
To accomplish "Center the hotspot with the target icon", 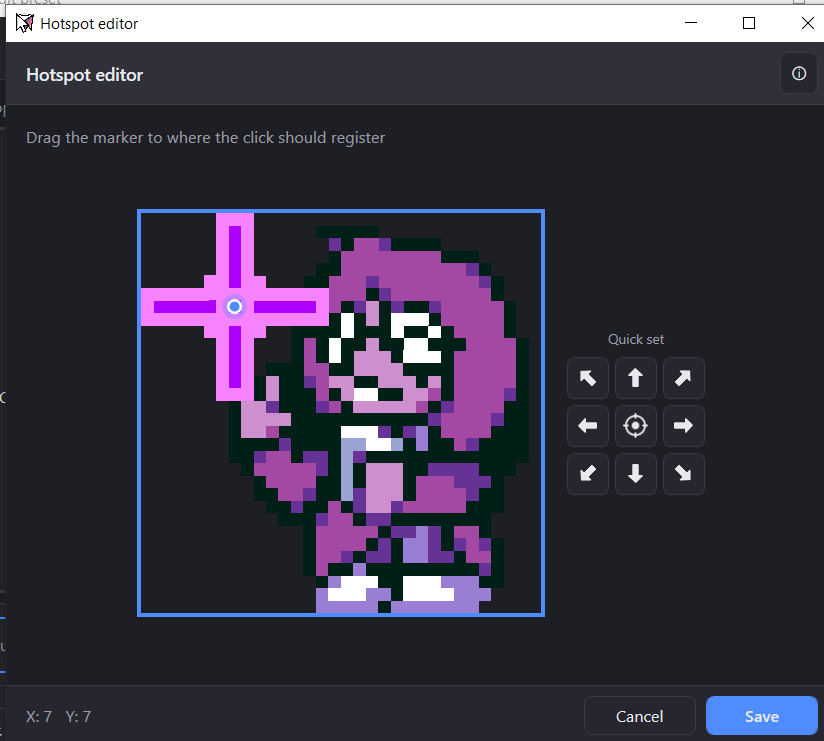I will click(635, 426).
